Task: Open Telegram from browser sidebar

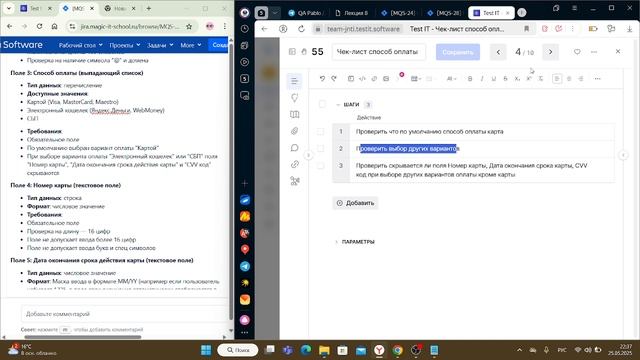Action: (245, 266)
